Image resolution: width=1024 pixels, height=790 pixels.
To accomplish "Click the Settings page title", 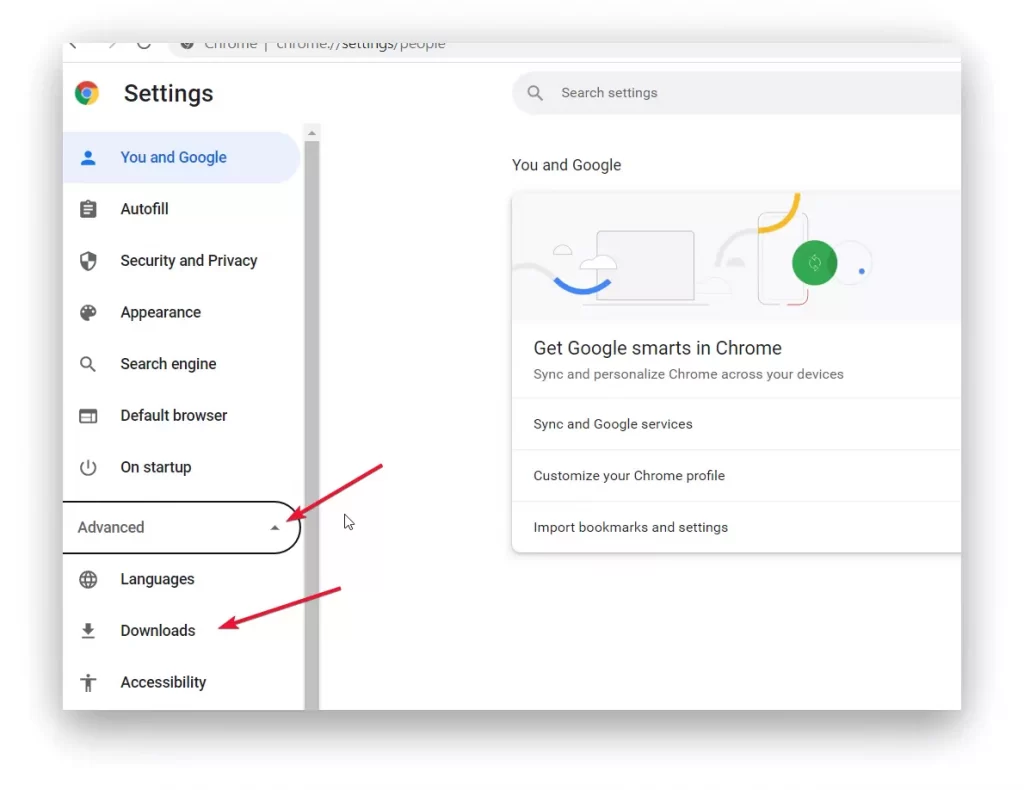I will (x=168, y=93).
